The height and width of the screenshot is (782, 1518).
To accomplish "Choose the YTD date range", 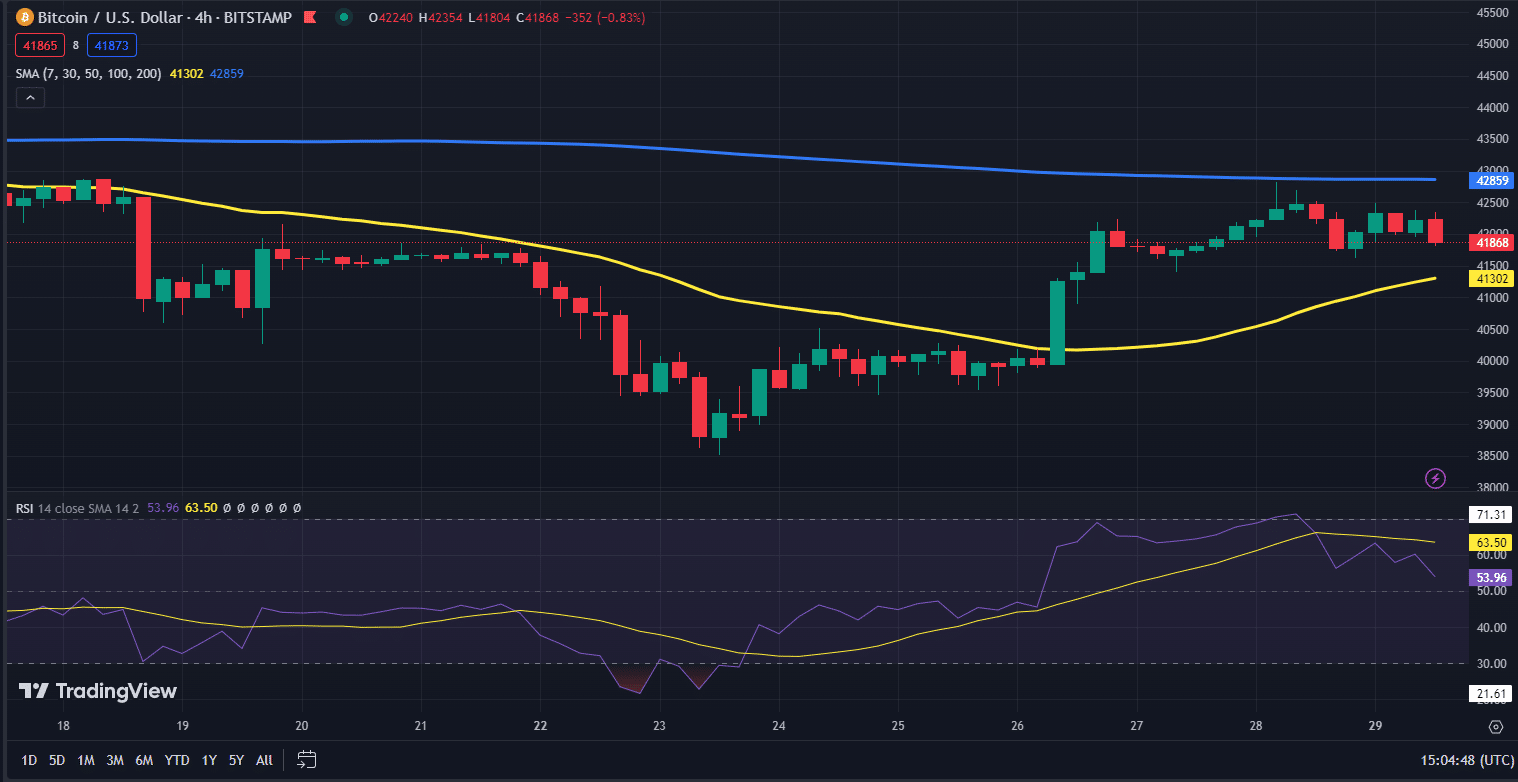I will (178, 760).
